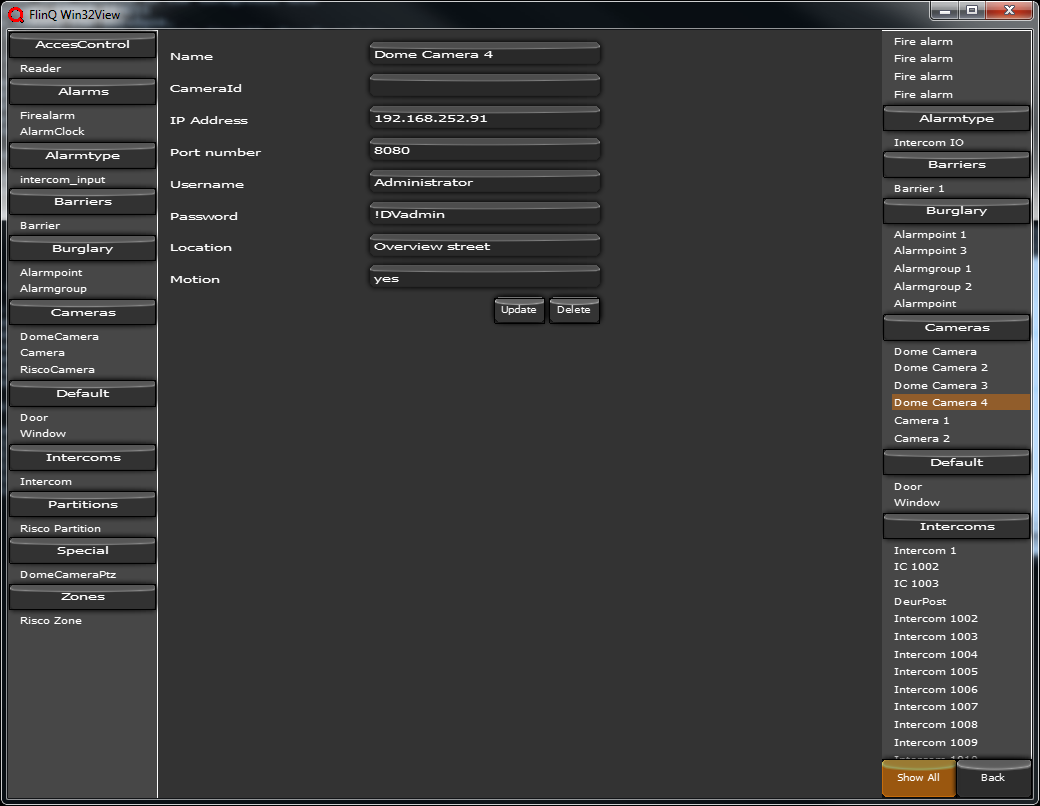Screen dimensions: 1040x806
Task: Collapse right panel Barriers header
Action: tap(956, 165)
